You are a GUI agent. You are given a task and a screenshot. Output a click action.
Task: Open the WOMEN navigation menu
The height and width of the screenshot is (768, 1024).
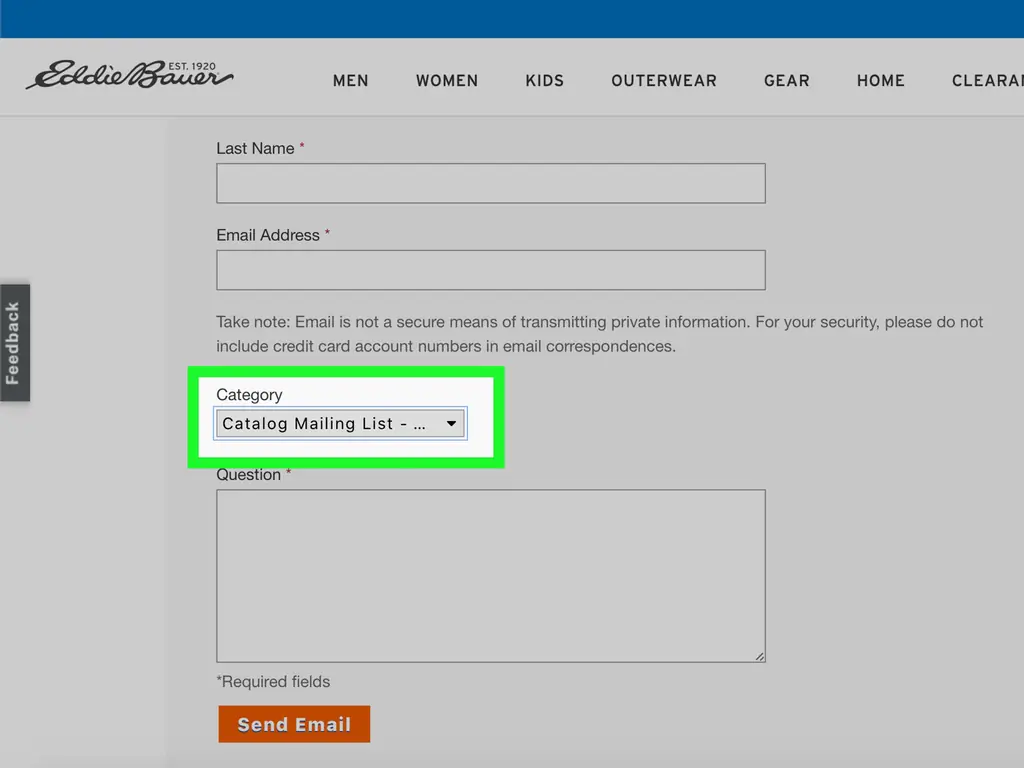(447, 81)
